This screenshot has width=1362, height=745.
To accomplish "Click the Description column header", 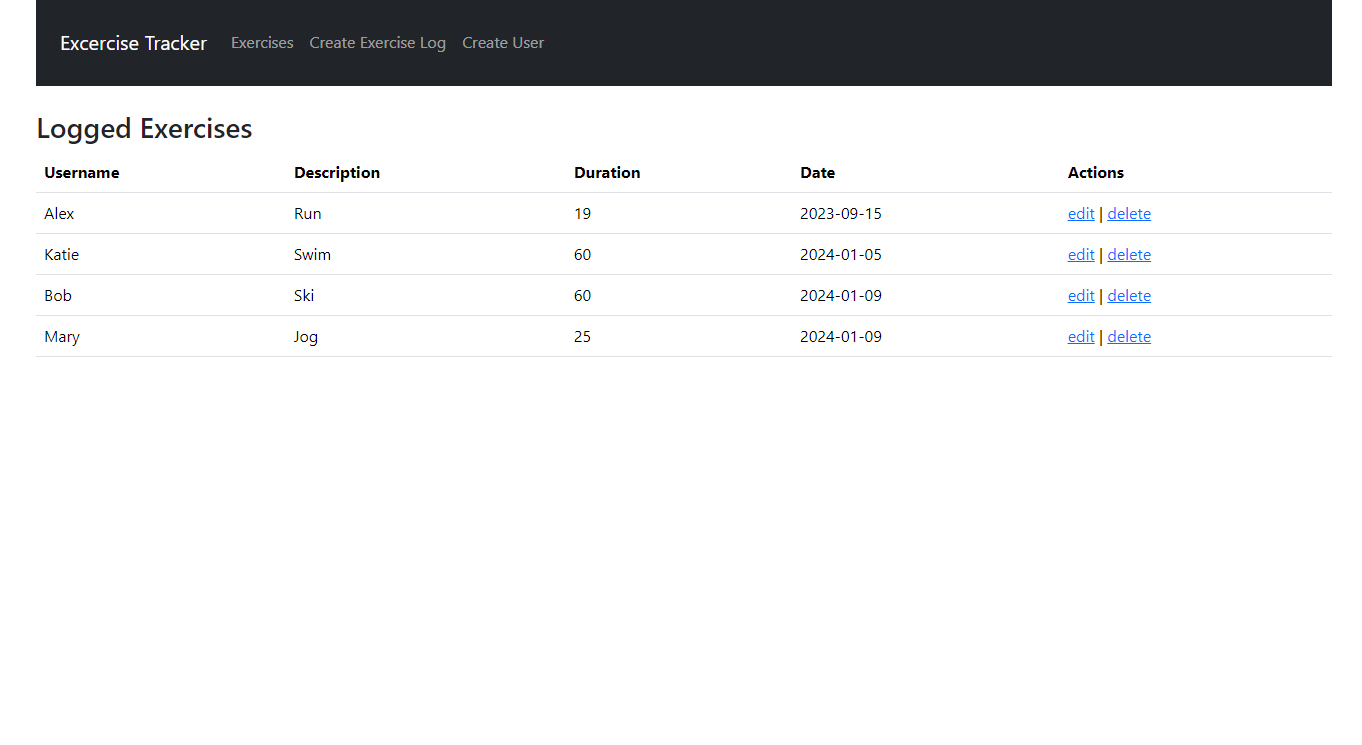I will (337, 173).
